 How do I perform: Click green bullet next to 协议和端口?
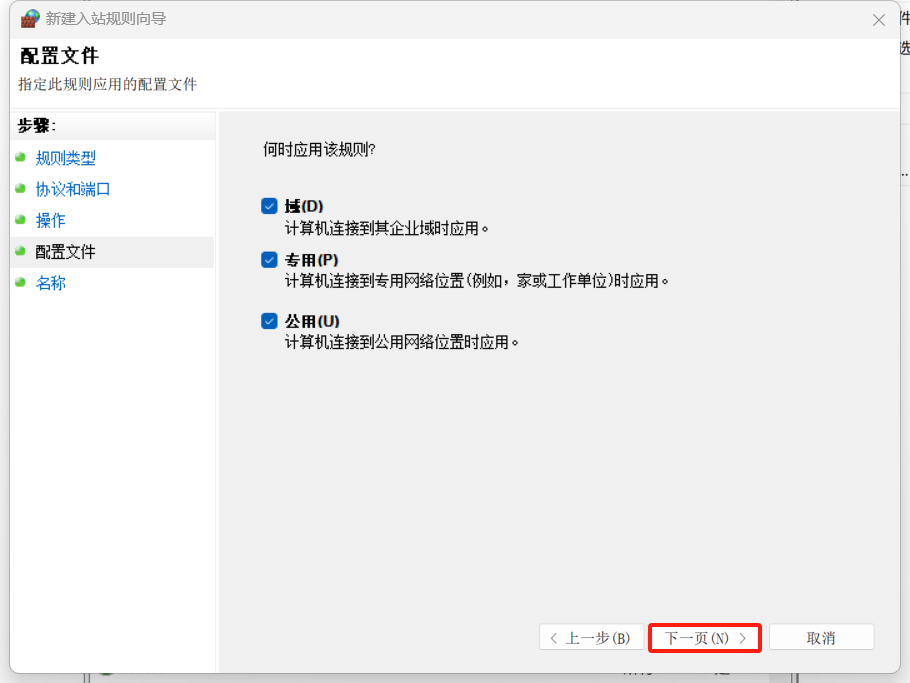(21, 188)
